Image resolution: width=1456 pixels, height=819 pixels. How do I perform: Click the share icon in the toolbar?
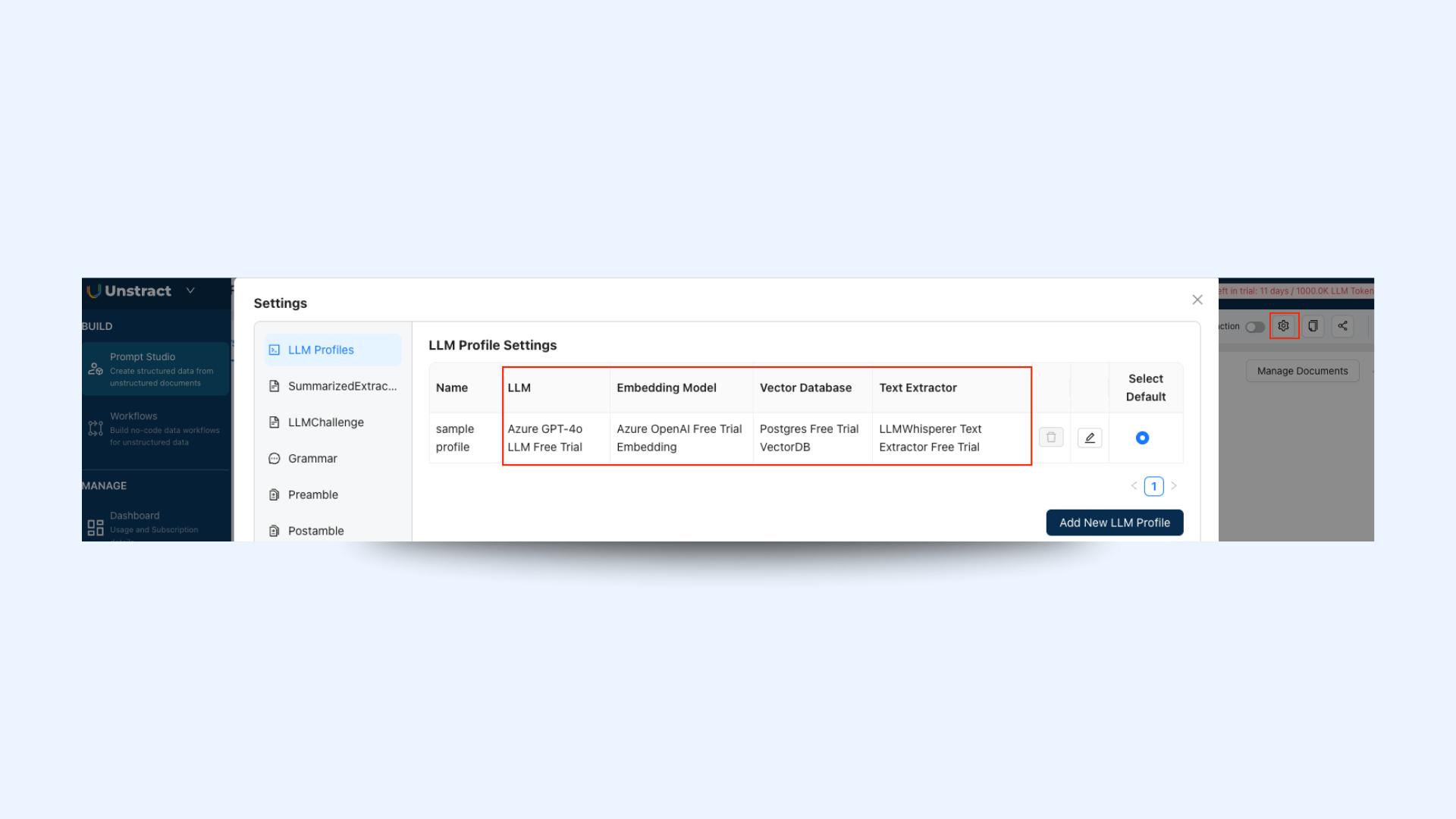coord(1342,326)
